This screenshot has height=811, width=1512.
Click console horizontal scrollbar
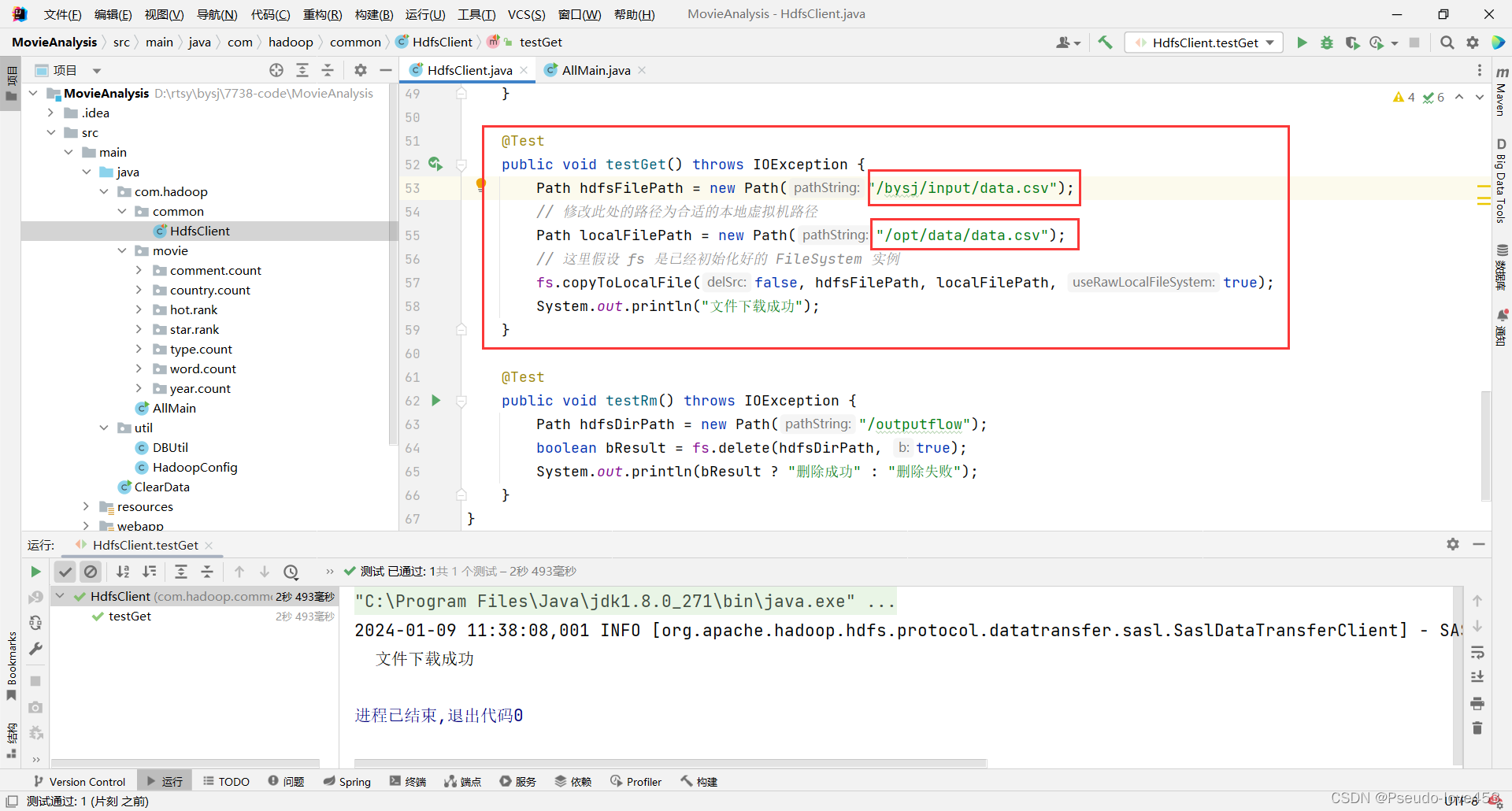(x=670, y=763)
